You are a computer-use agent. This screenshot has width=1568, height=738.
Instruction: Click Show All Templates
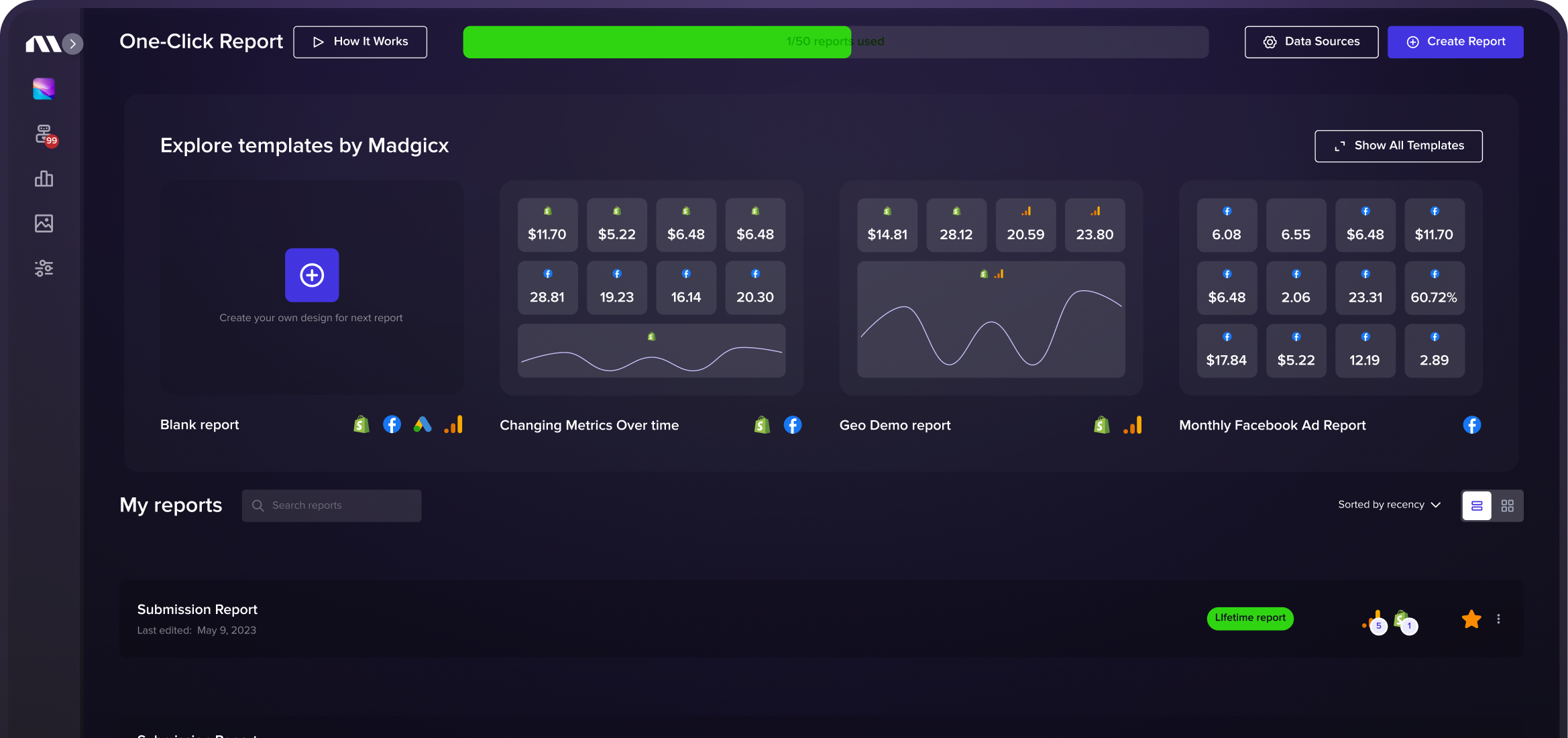click(x=1398, y=145)
